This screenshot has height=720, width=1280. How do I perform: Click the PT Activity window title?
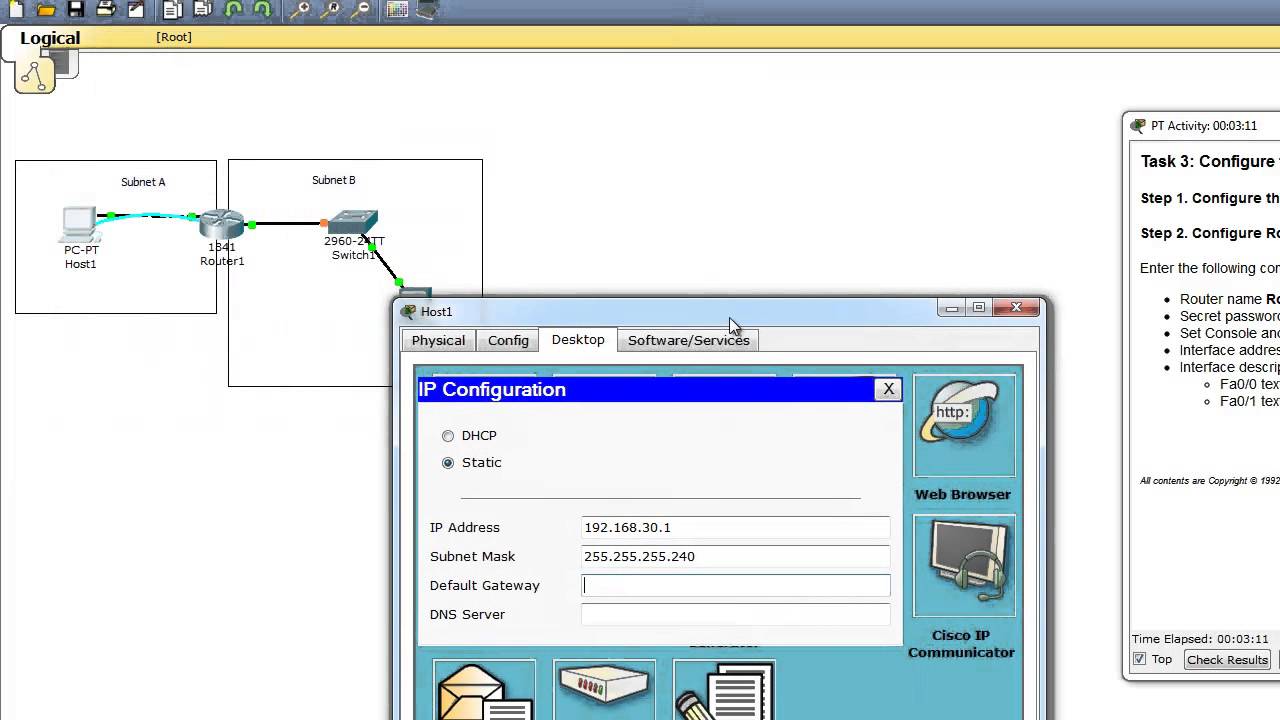click(1203, 126)
